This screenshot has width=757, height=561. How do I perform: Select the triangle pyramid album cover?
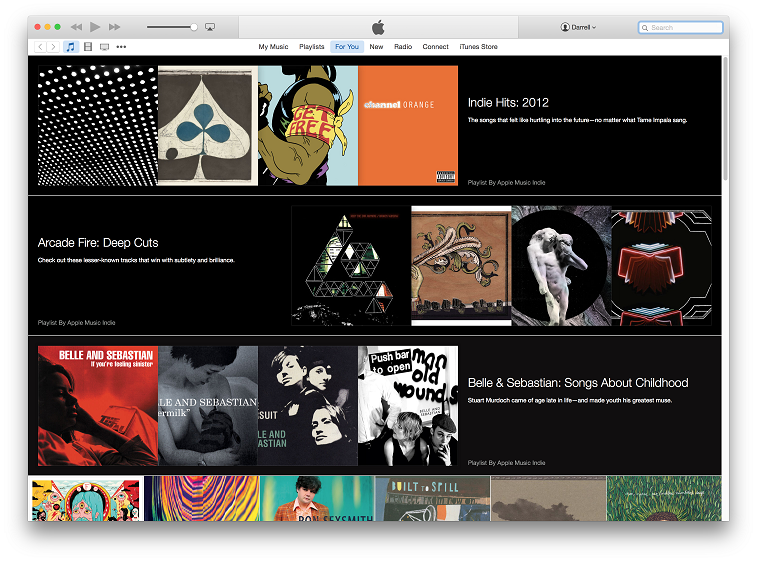(351, 266)
